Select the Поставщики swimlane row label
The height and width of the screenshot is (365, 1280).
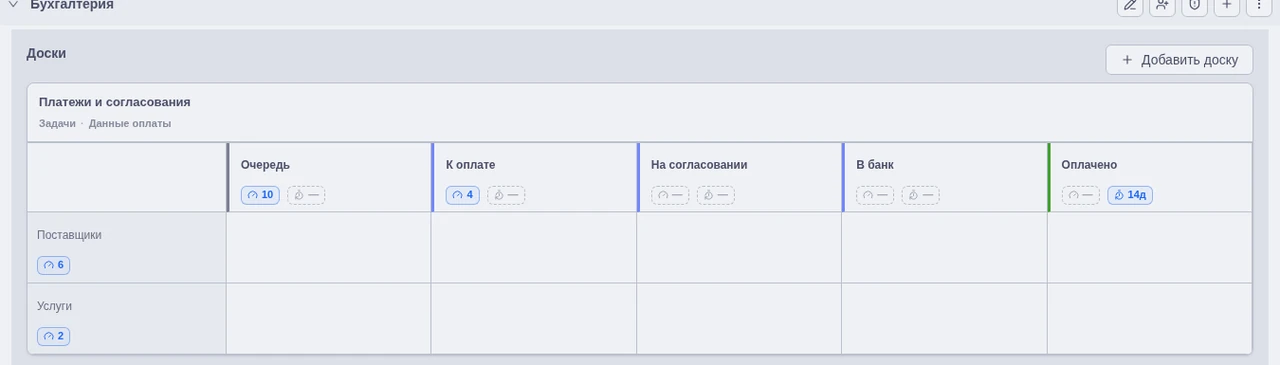[69, 235]
